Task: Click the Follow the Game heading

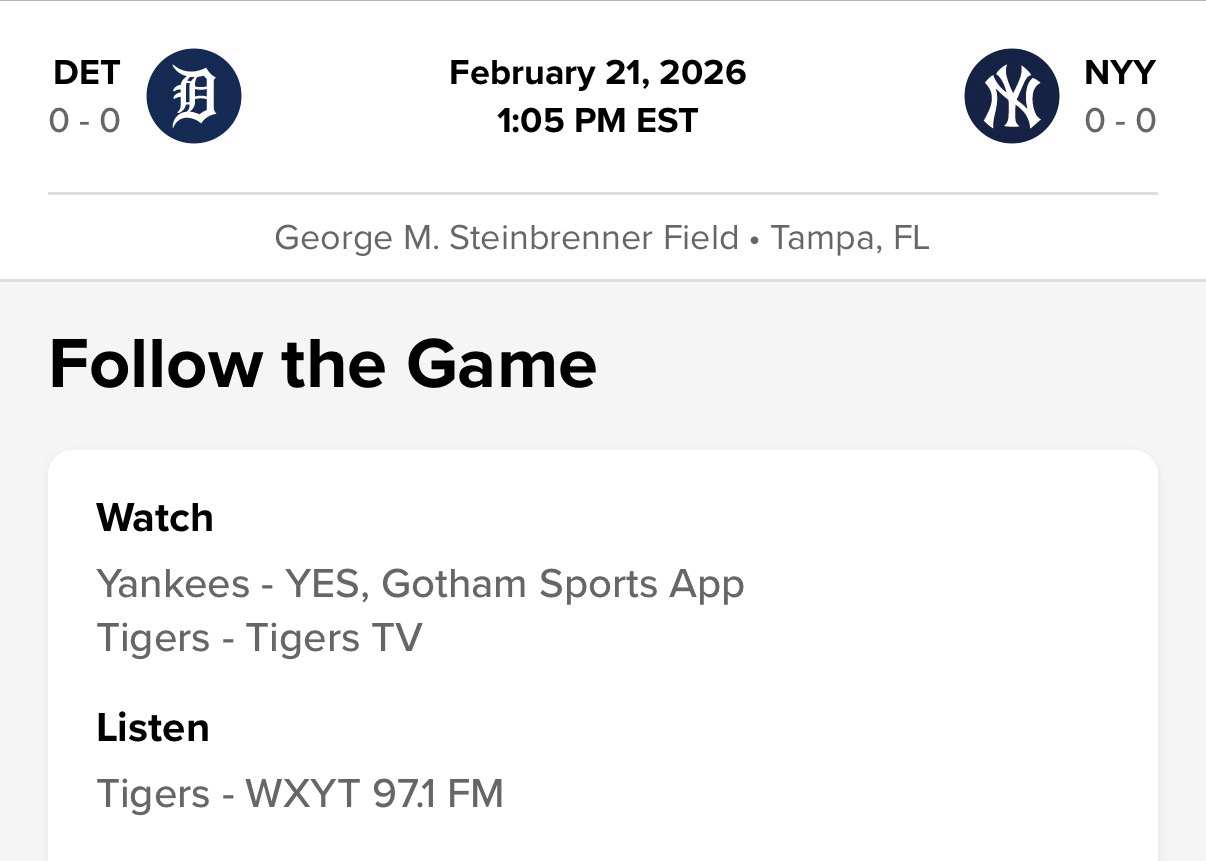Action: (323, 364)
